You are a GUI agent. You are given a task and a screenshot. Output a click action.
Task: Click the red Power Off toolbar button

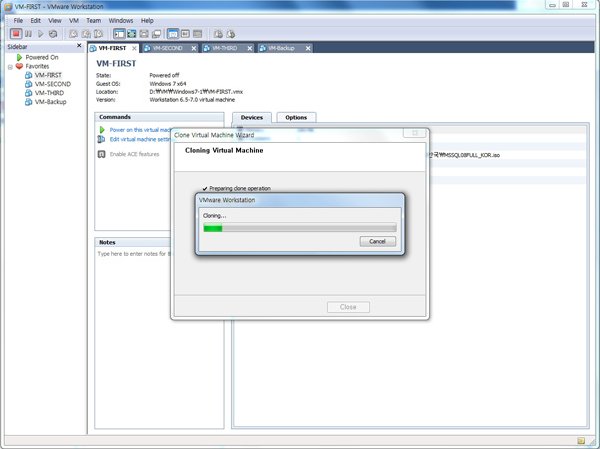[16, 34]
